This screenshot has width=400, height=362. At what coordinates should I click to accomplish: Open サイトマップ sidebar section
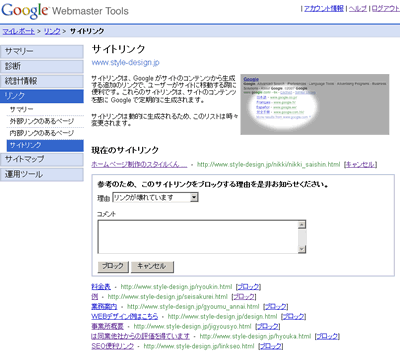tap(42, 160)
